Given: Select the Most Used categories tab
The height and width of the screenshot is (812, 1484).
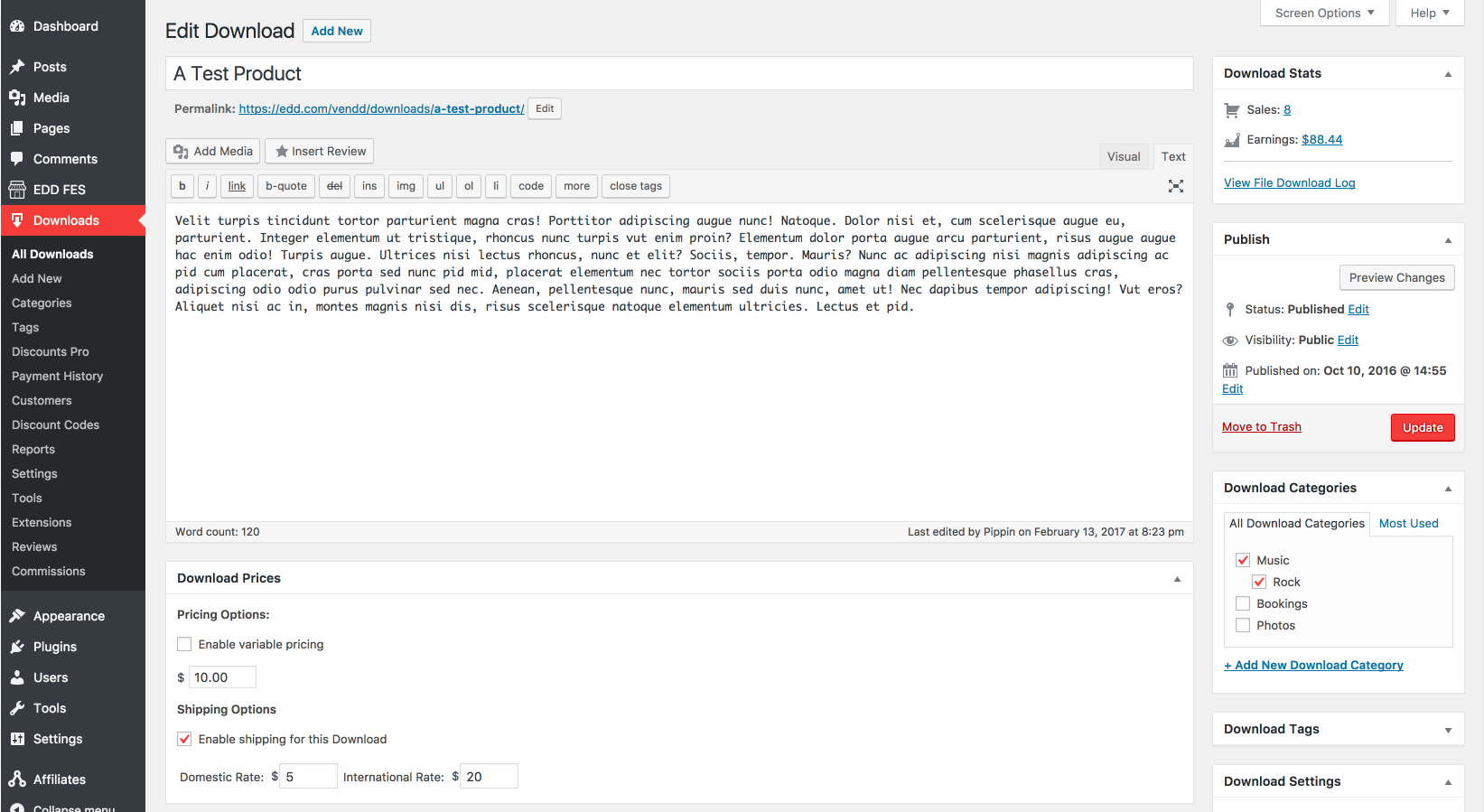Looking at the screenshot, I should click(x=1408, y=523).
